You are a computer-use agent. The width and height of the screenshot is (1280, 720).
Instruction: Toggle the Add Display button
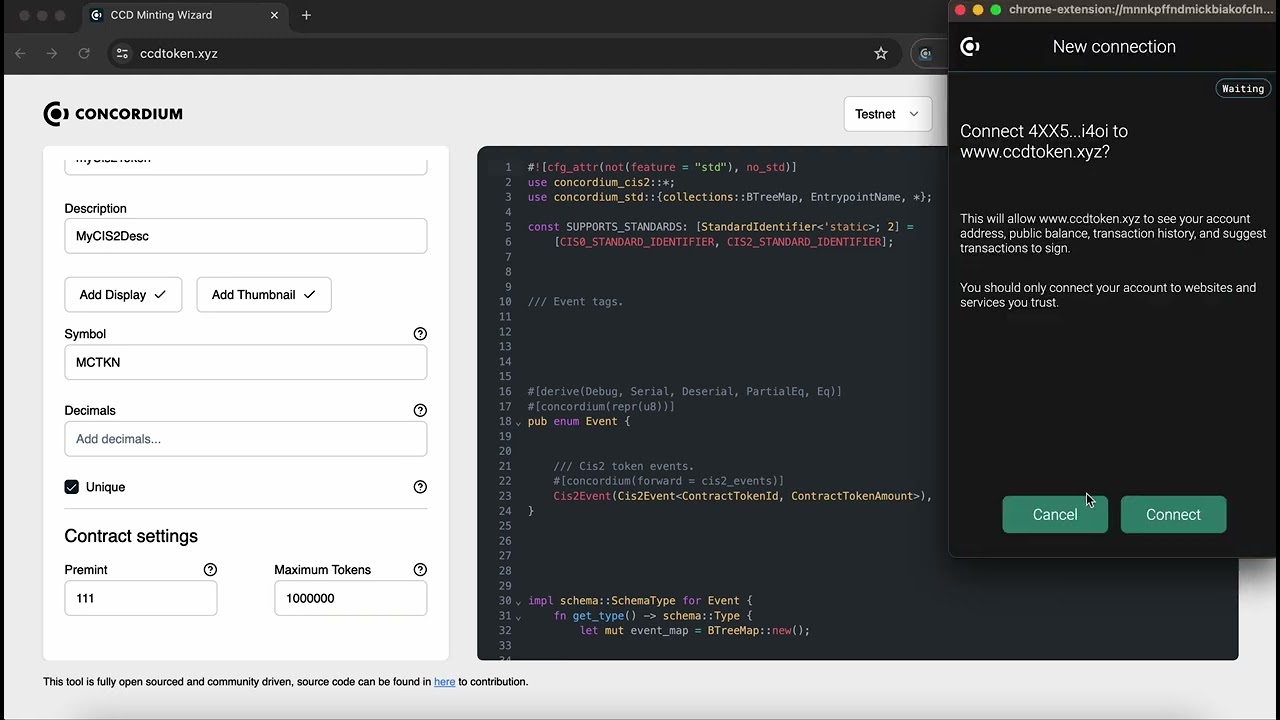tap(123, 295)
